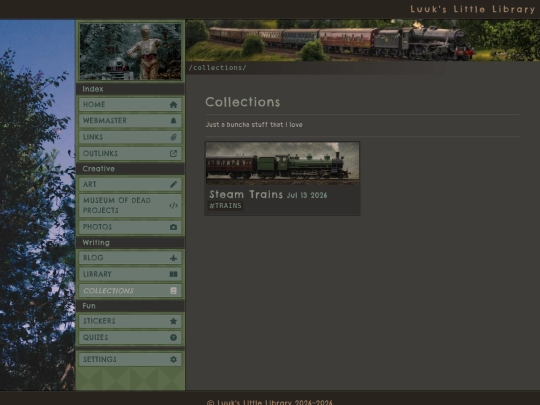Open Outlinks from the sidebar
540x405 pixels.
130,154
